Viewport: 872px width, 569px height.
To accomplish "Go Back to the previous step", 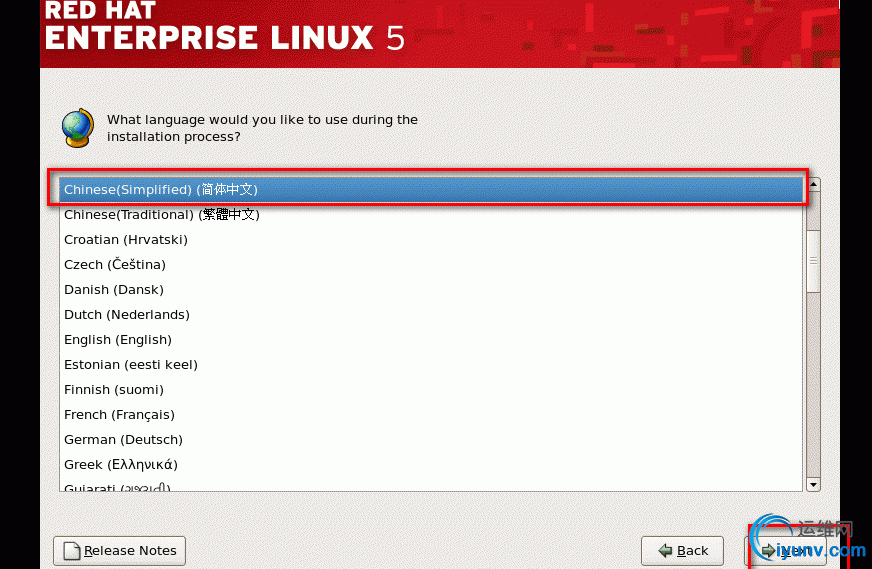I will (x=682, y=551).
